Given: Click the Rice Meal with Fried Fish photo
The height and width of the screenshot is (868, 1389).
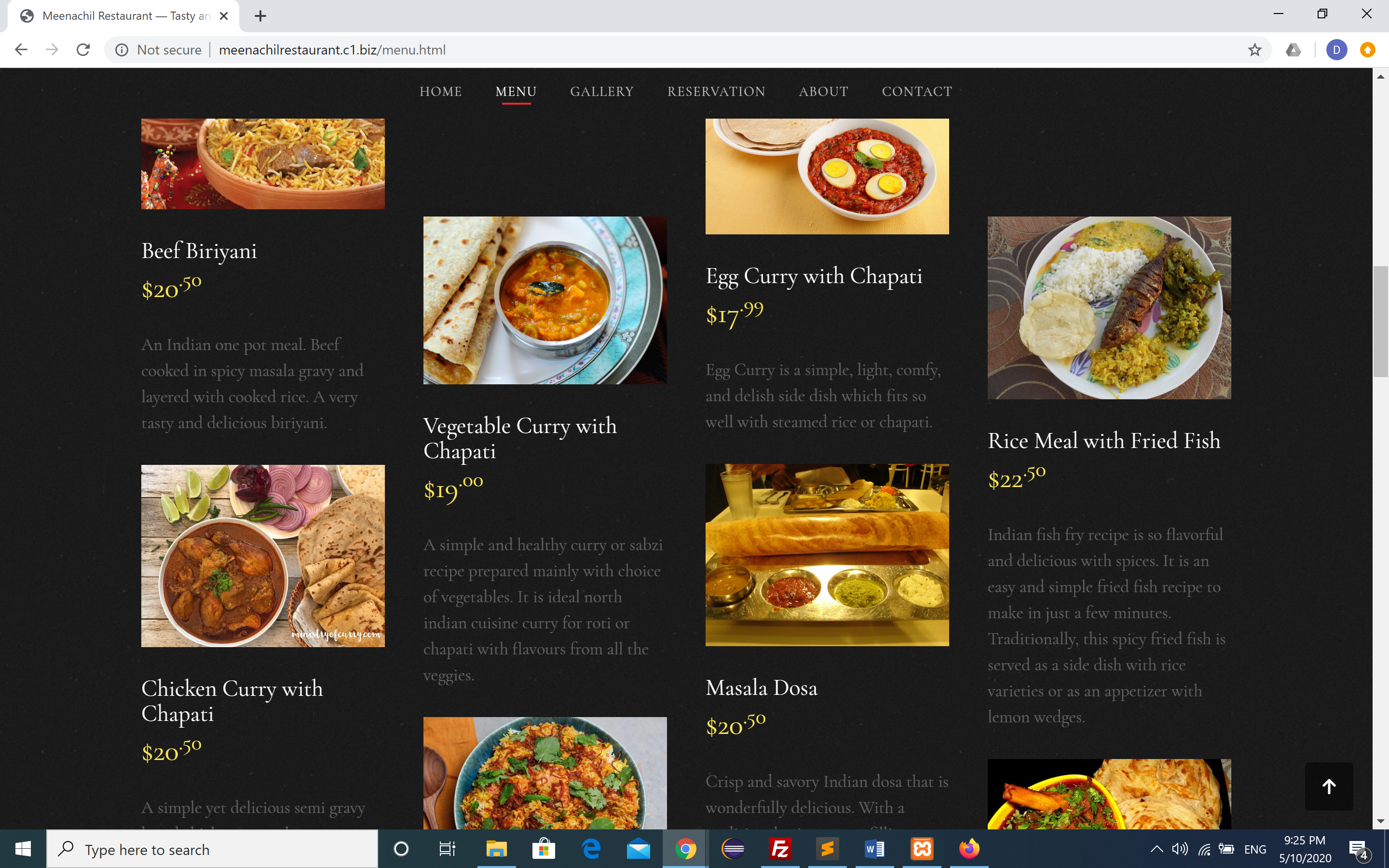Looking at the screenshot, I should coord(1109,308).
